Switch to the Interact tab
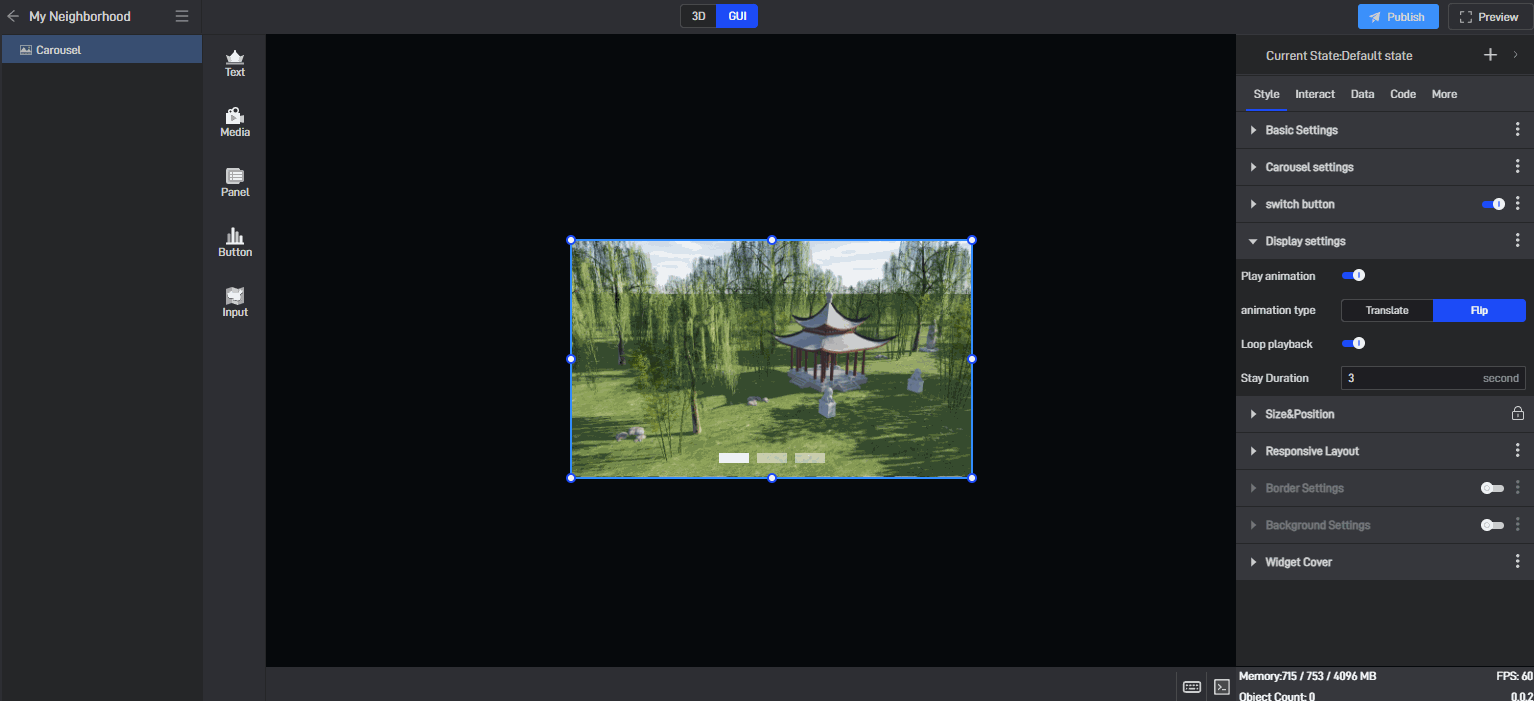This screenshot has width=1534, height=701. coord(1315,94)
